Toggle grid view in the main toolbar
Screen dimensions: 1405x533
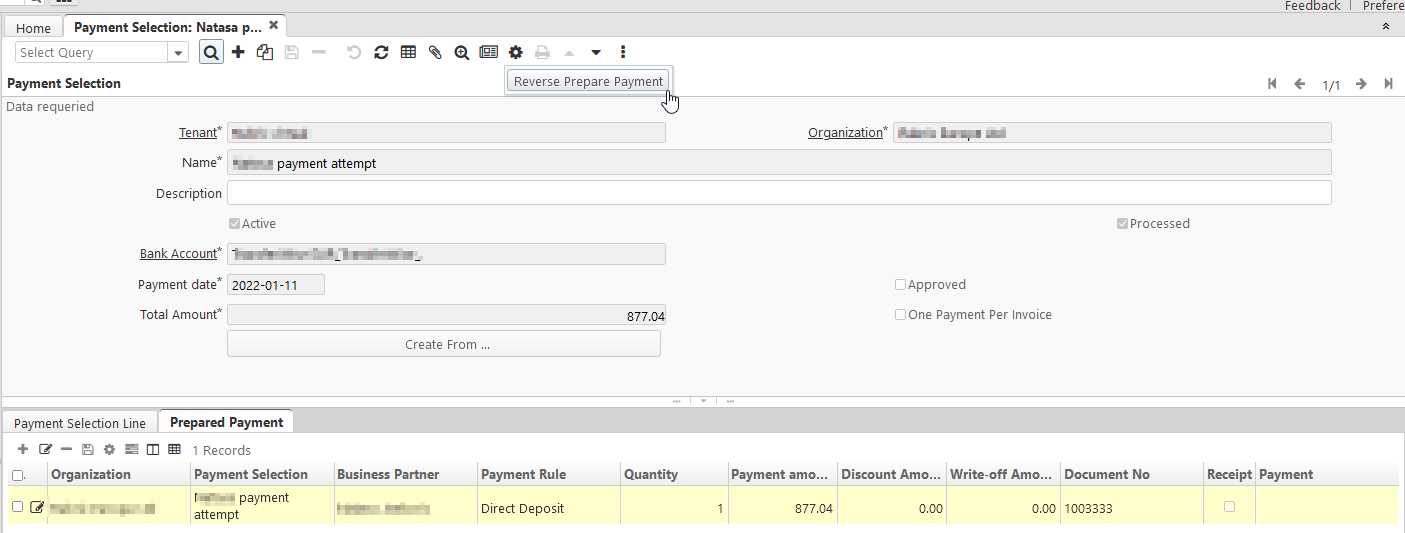pos(408,52)
